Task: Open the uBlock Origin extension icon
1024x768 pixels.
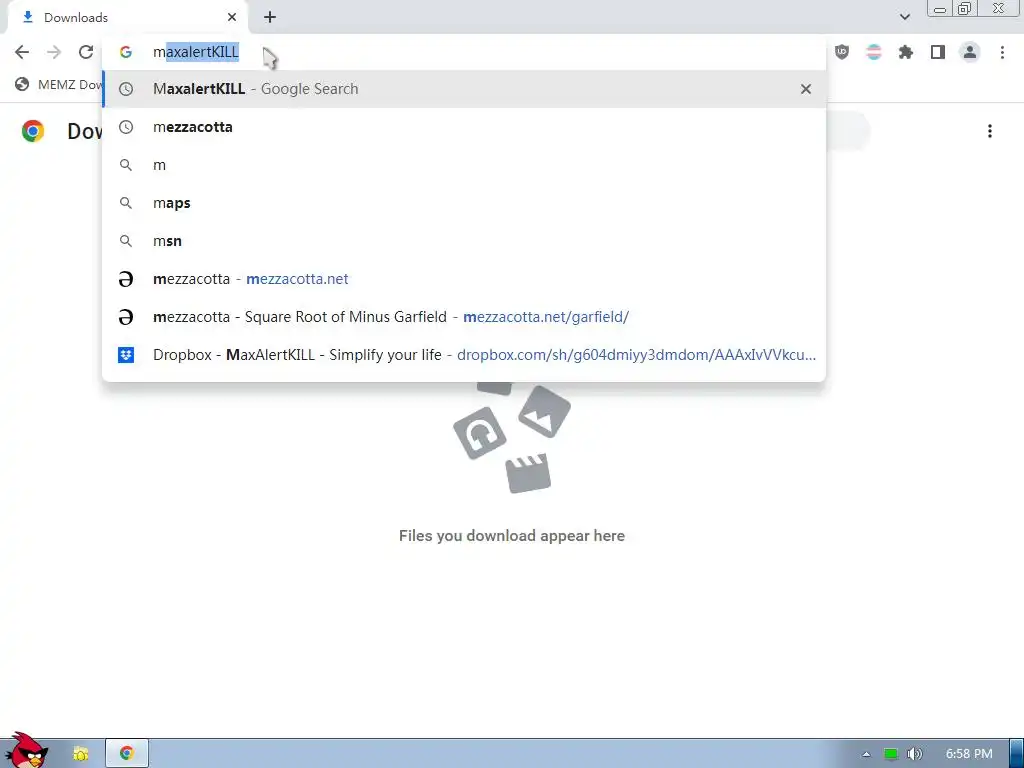Action: pos(842,52)
